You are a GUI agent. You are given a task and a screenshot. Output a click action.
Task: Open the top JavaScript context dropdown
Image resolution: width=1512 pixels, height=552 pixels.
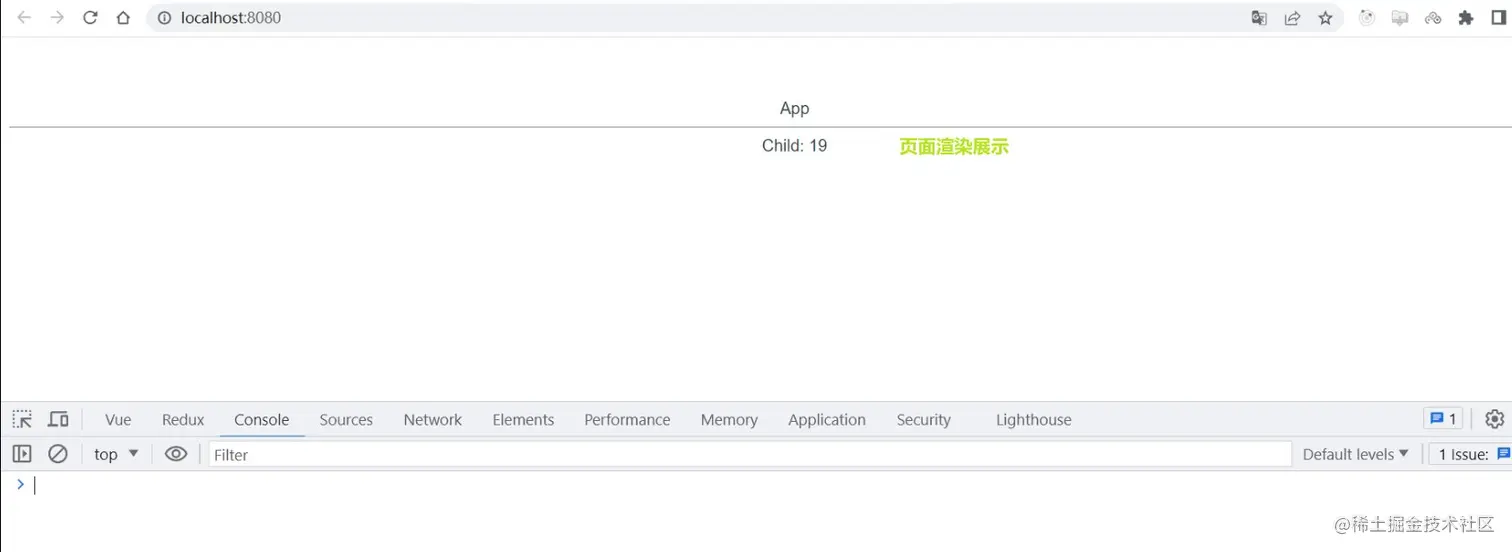(116, 454)
